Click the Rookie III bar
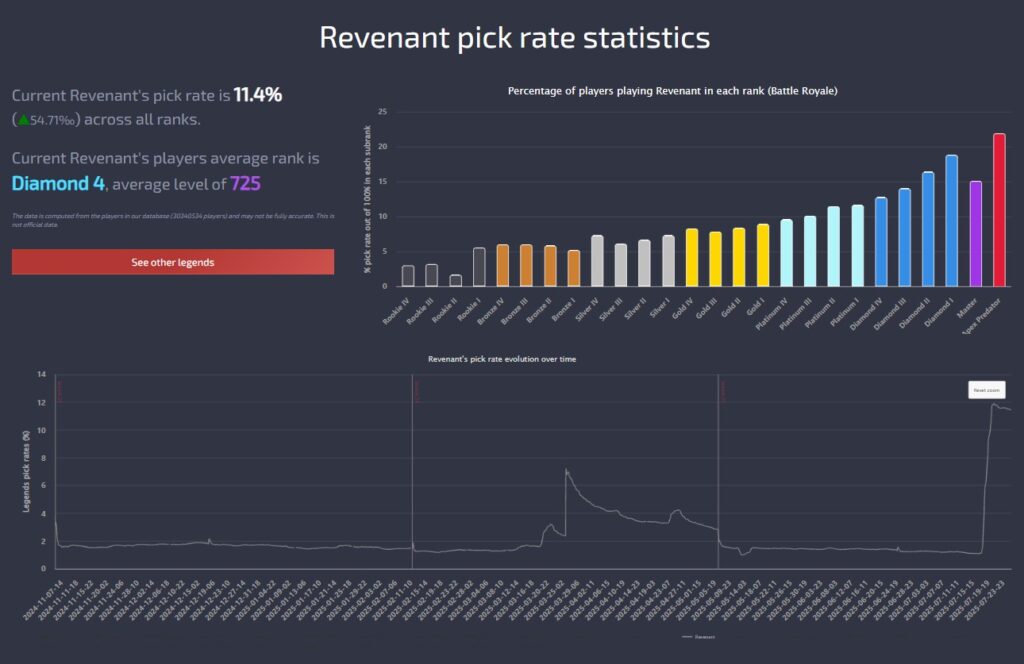The image size is (1024, 664). tap(431, 275)
